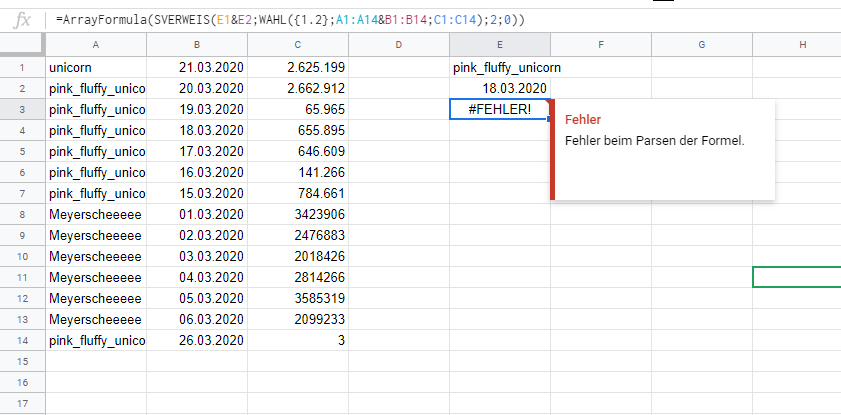The width and height of the screenshot is (841, 415).
Task: Click Meyerscheeeee cell in row 8
Action: pos(95,214)
